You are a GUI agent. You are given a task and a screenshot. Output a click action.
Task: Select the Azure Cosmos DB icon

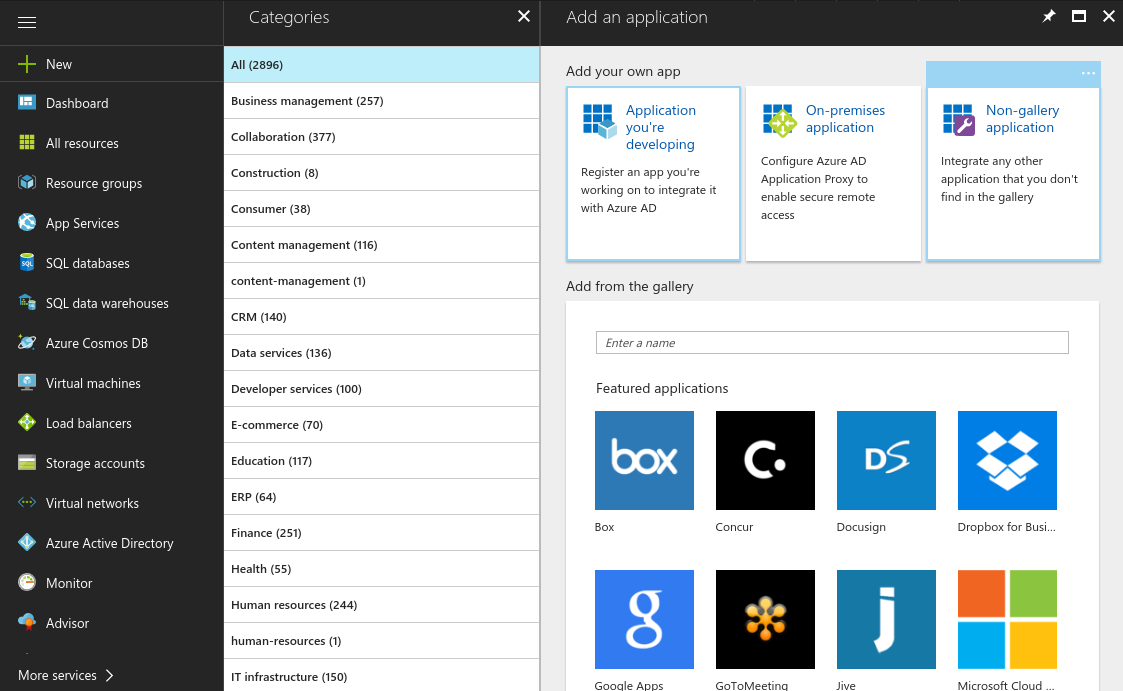click(x=27, y=343)
